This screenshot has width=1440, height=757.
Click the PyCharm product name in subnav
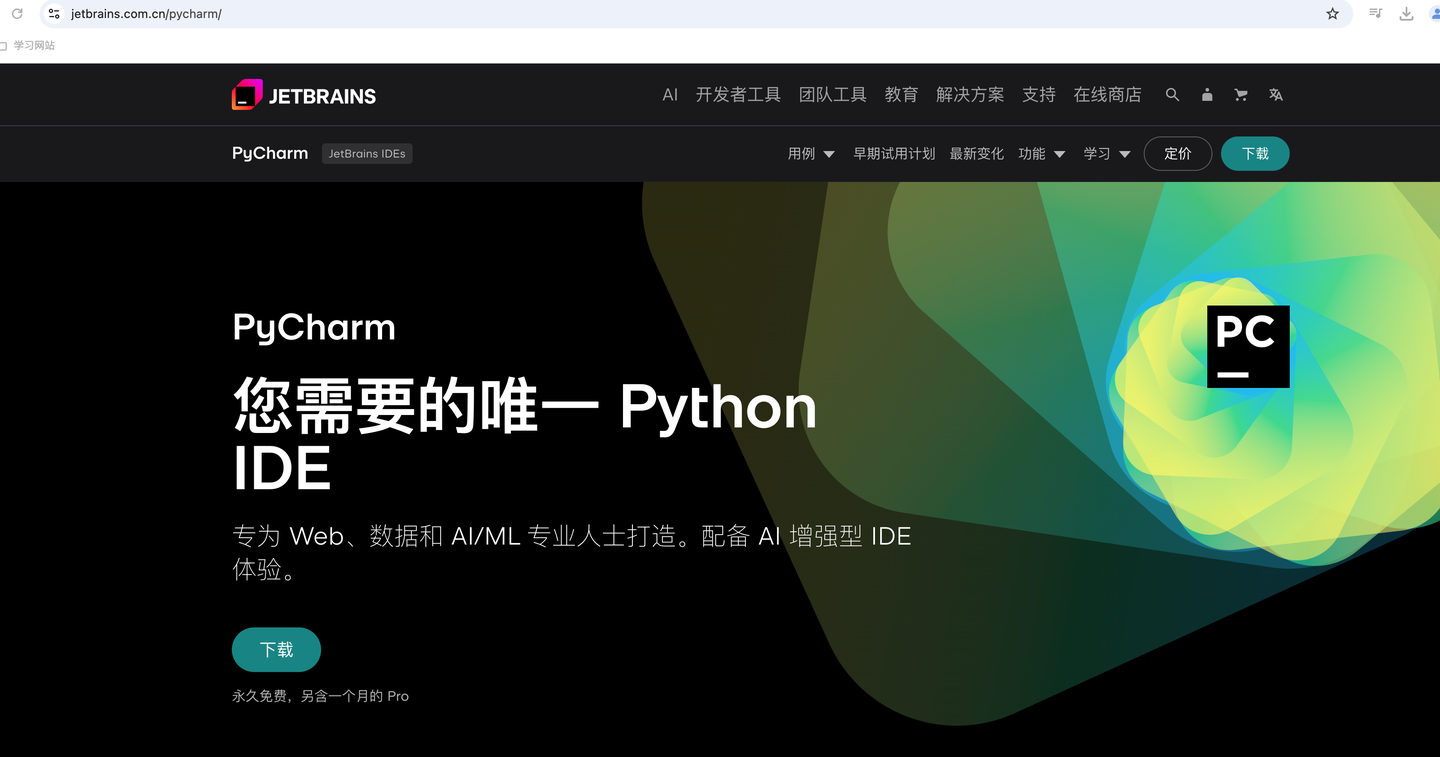click(270, 154)
